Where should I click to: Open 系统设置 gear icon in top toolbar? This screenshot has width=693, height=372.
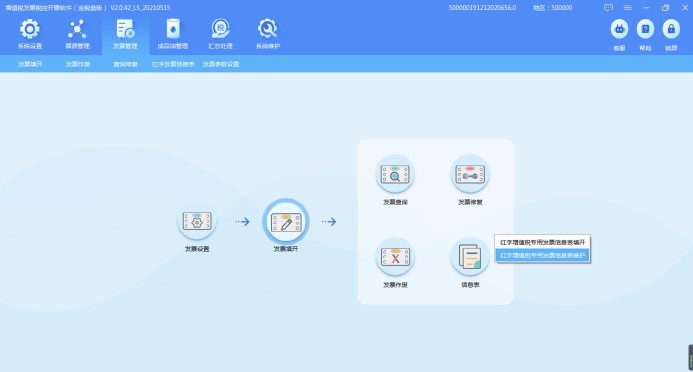(x=30, y=30)
